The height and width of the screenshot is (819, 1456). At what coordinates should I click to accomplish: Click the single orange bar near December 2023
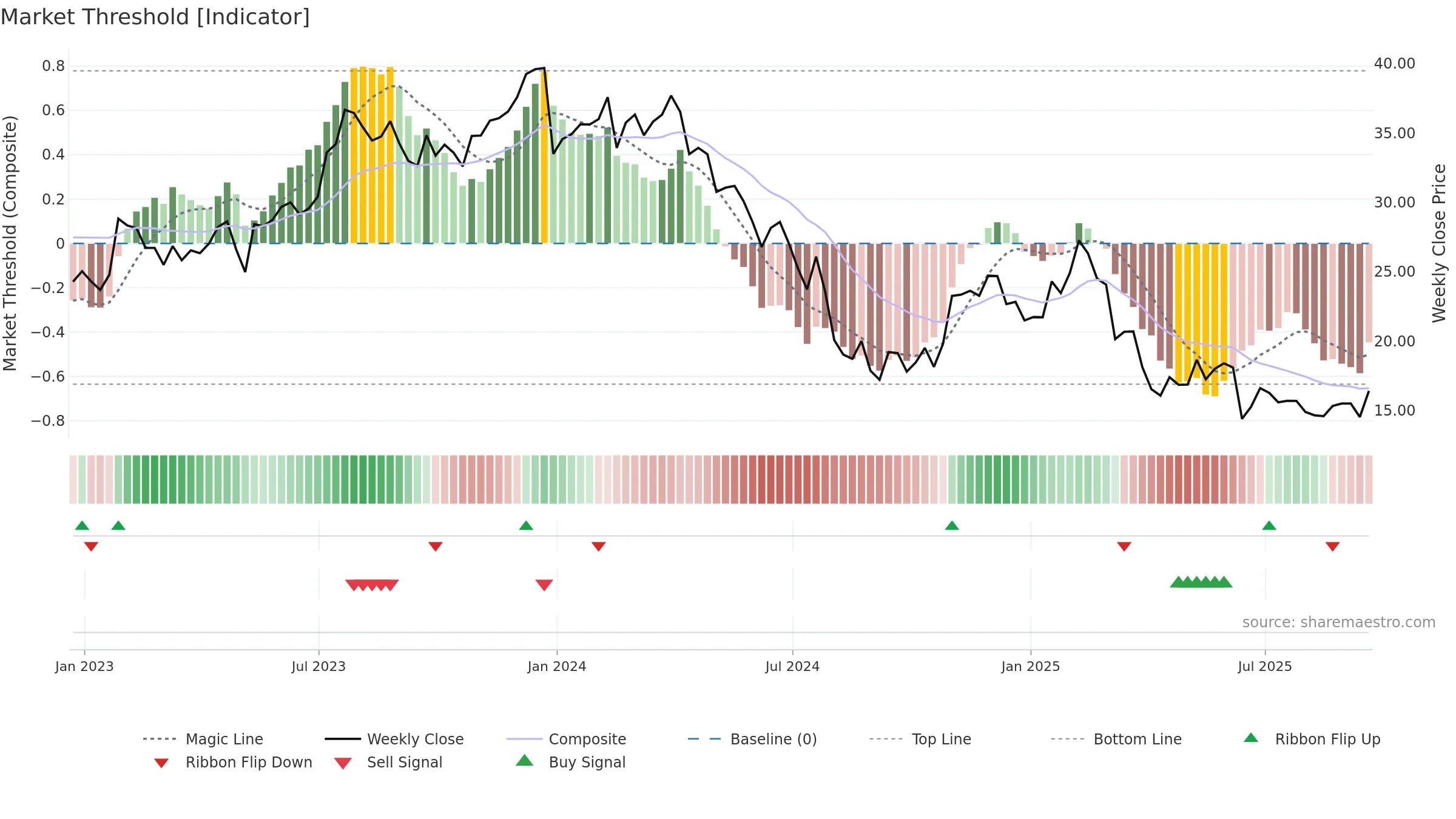click(x=544, y=157)
